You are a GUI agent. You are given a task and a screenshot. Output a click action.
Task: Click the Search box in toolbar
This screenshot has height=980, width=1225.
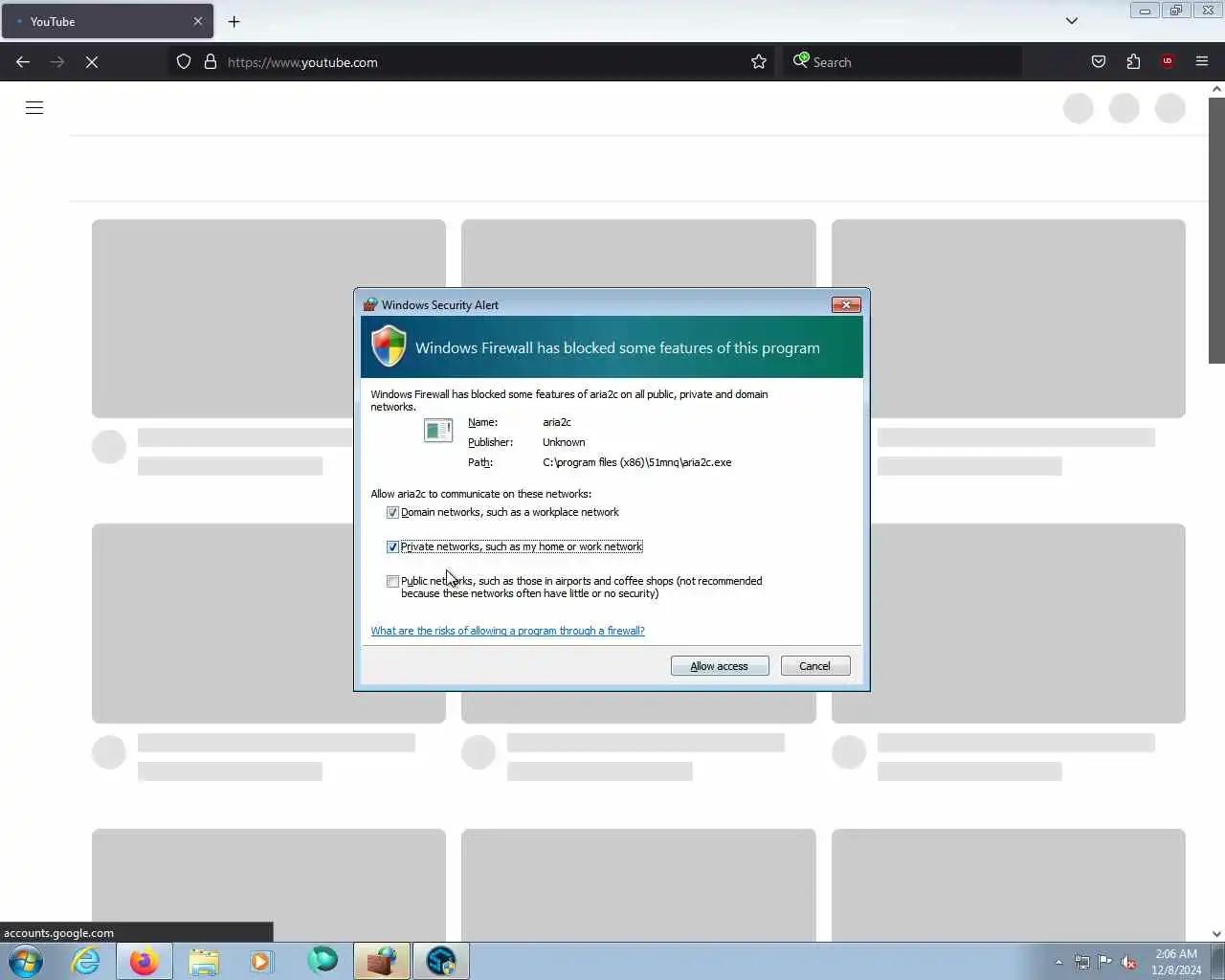pyautogui.click(x=903, y=62)
